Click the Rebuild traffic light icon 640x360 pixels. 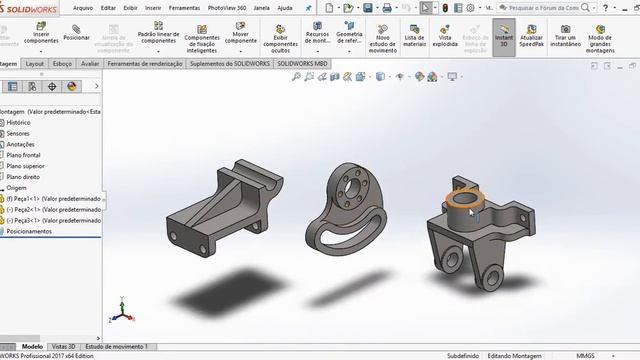click(445, 8)
